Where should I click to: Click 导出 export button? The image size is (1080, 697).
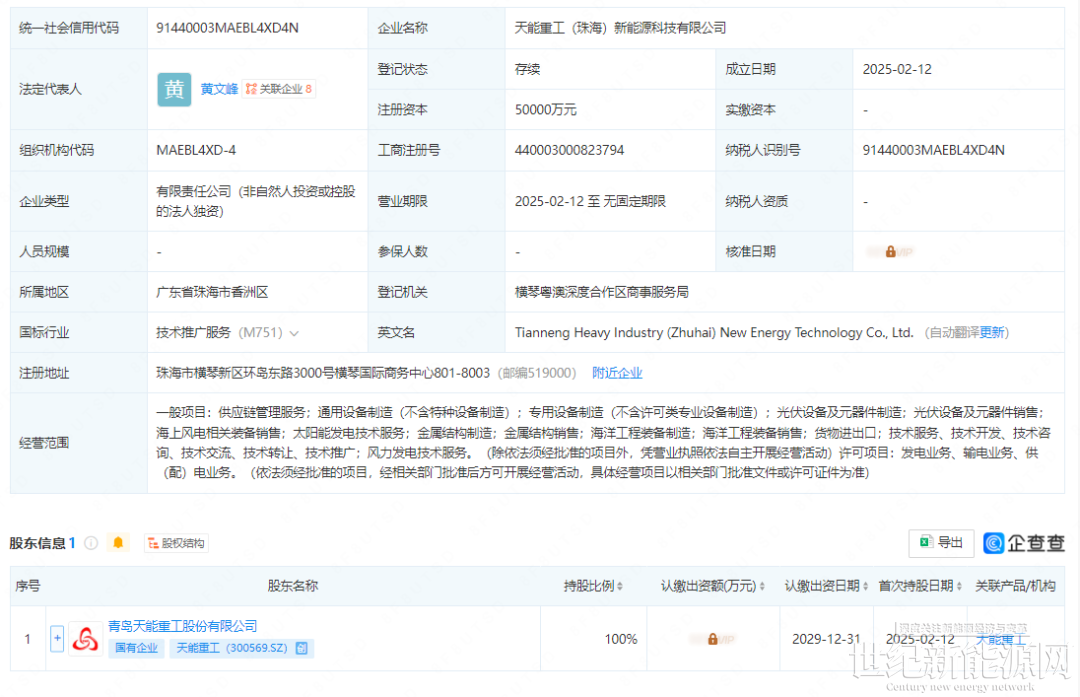click(x=942, y=543)
